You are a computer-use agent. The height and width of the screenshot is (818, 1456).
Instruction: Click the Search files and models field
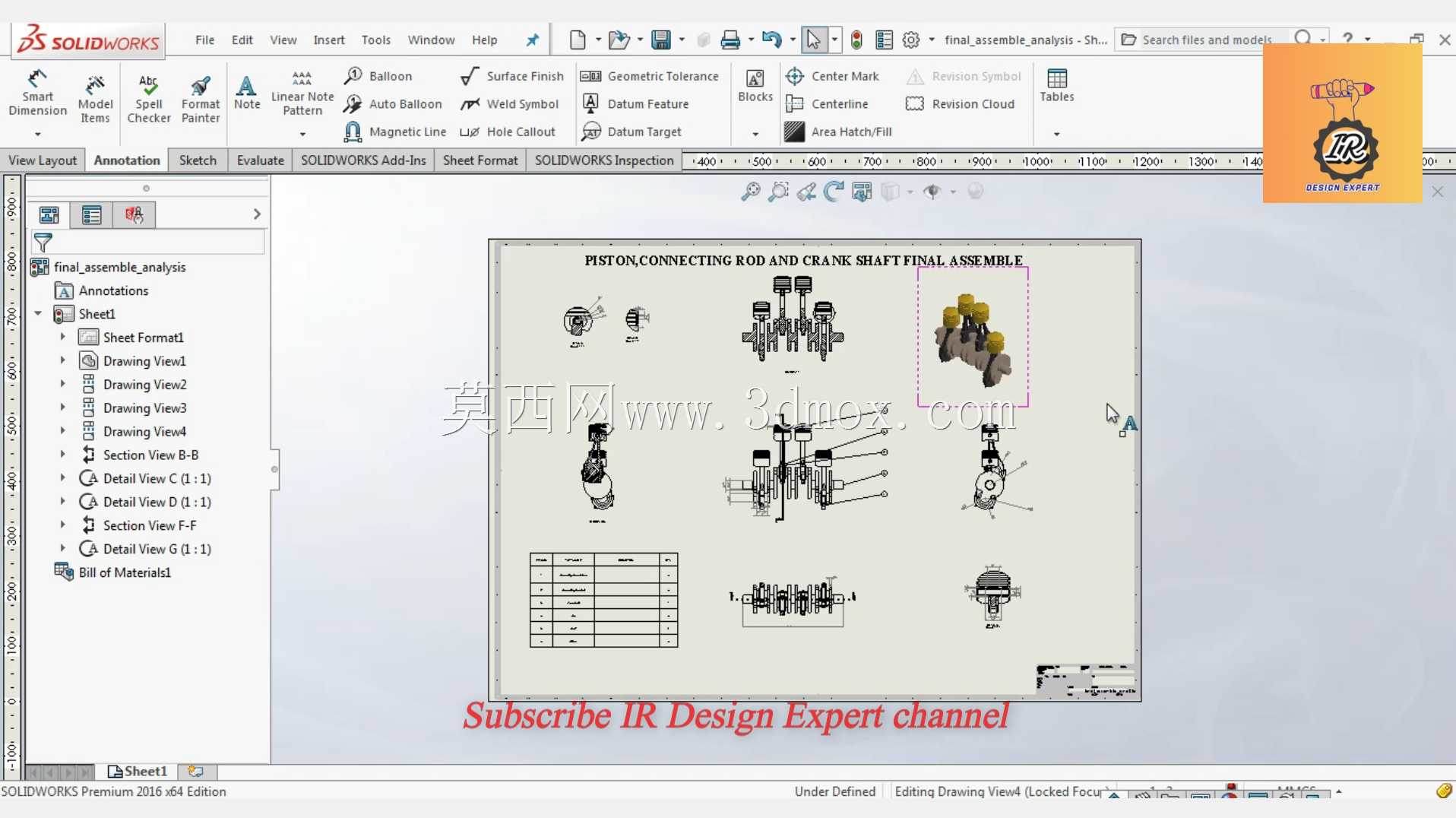(x=1207, y=40)
